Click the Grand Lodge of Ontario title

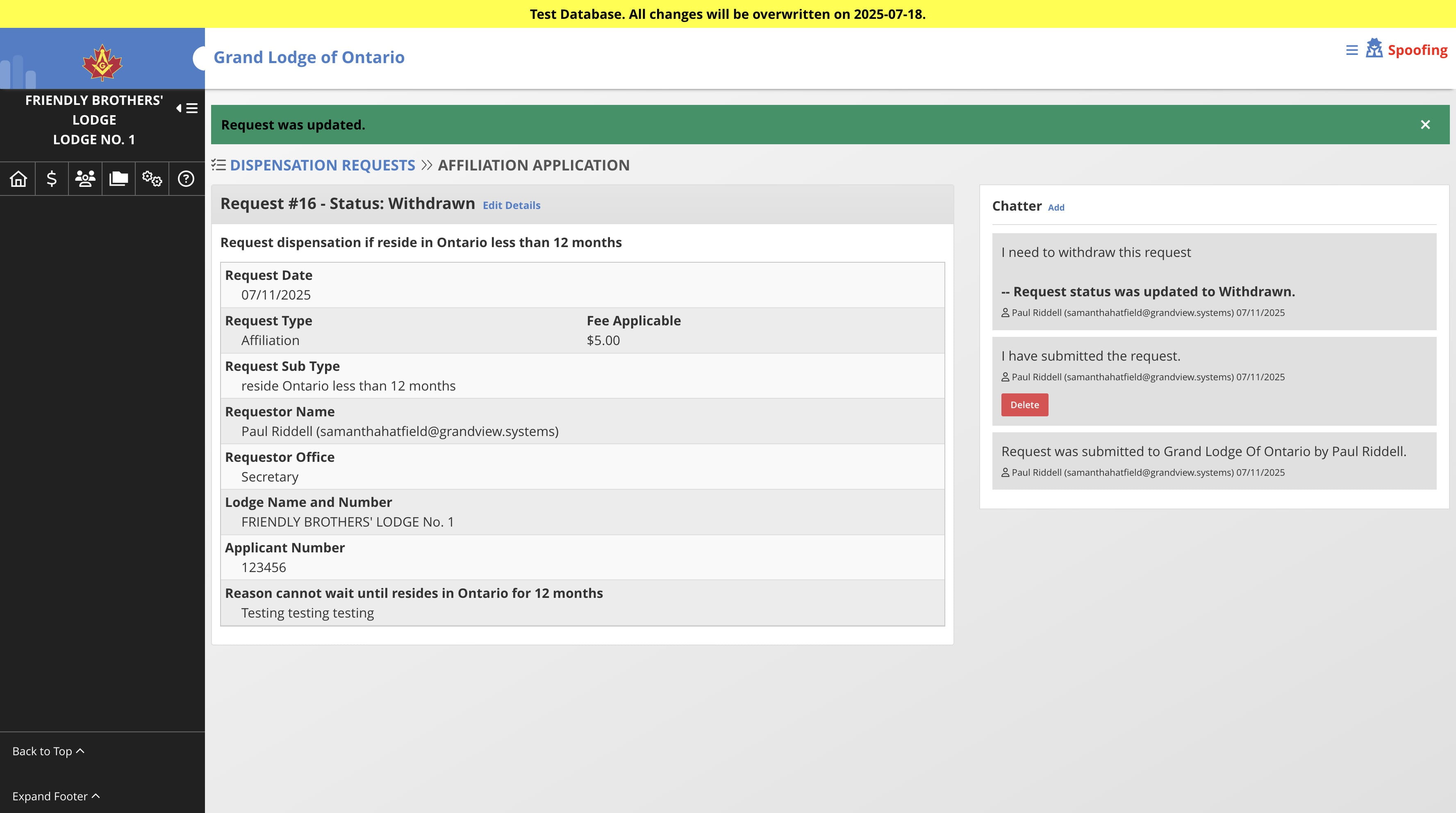tap(309, 57)
